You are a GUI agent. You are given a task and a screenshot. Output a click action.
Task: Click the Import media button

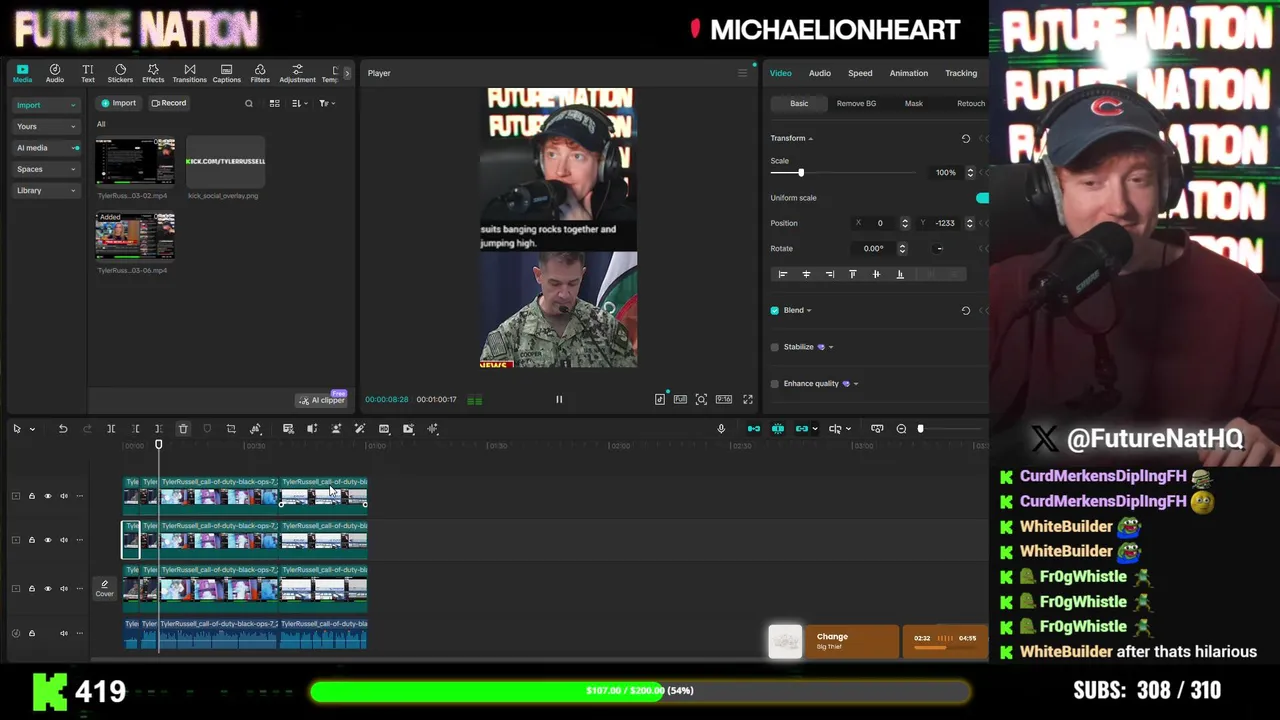point(118,103)
